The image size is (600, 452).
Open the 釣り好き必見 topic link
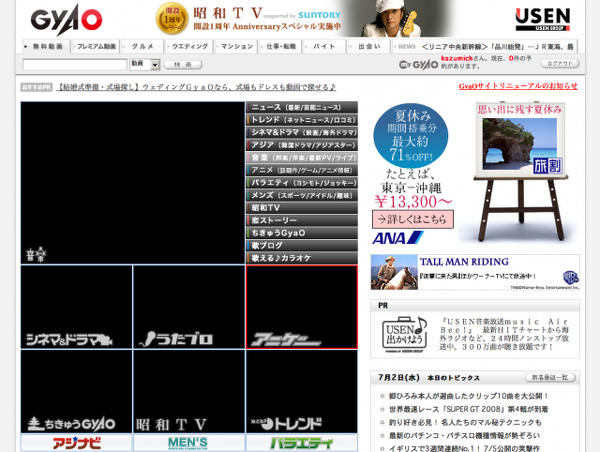pos(465,423)
